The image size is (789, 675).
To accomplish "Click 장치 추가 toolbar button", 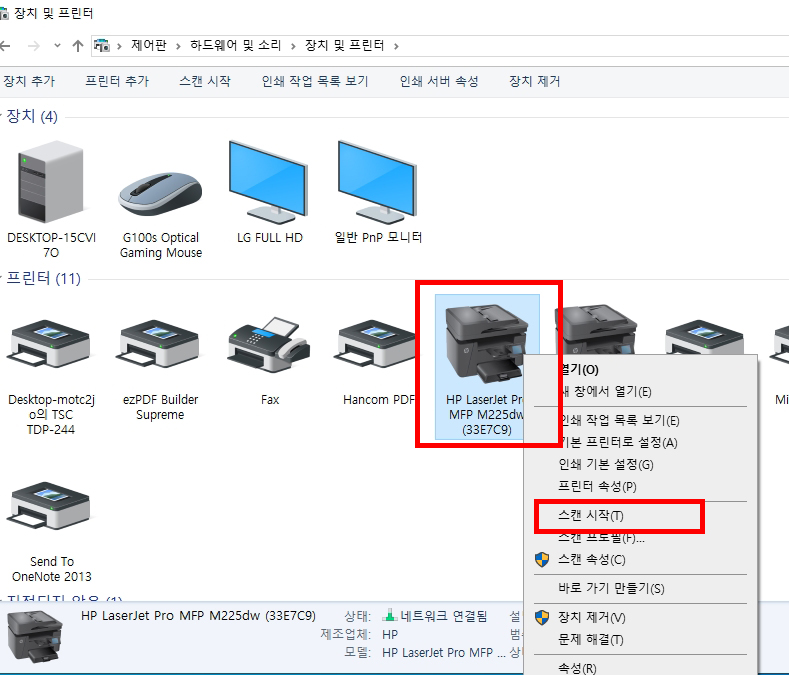I will pyautogui.click(x=29, y=81).
